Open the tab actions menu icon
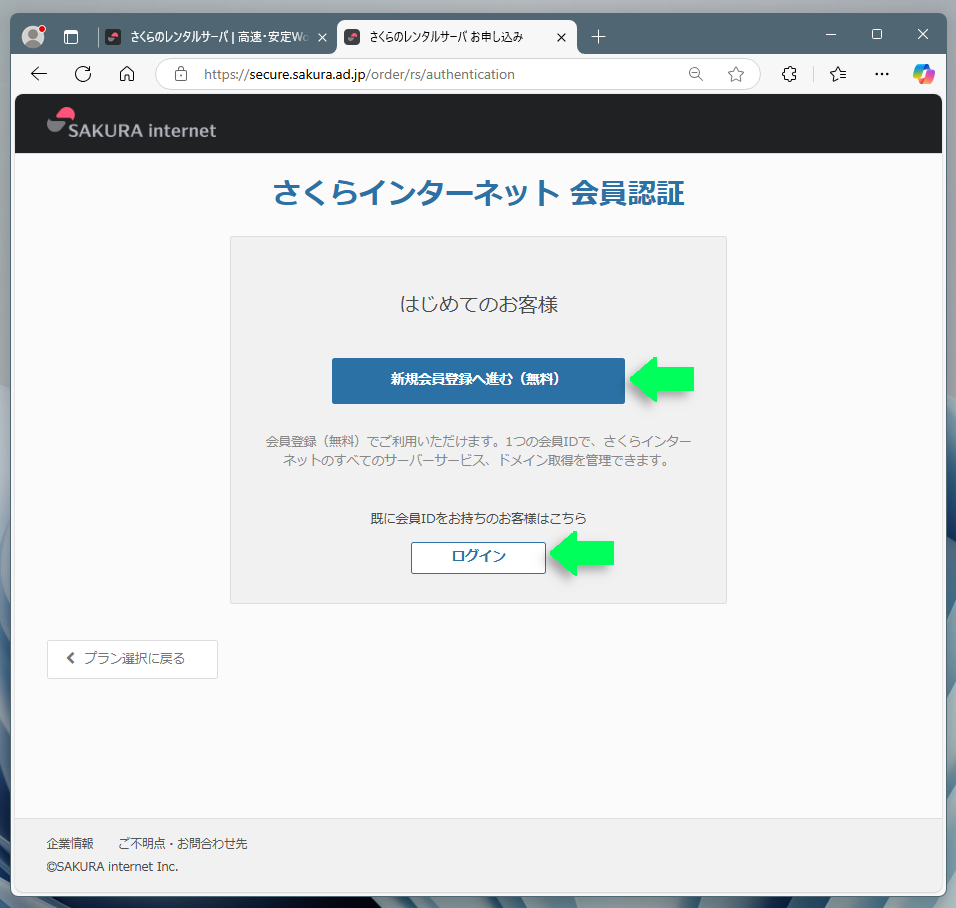The height and width of the screenshot is (908, 956). pyautogui.click(x=71, y=37)
